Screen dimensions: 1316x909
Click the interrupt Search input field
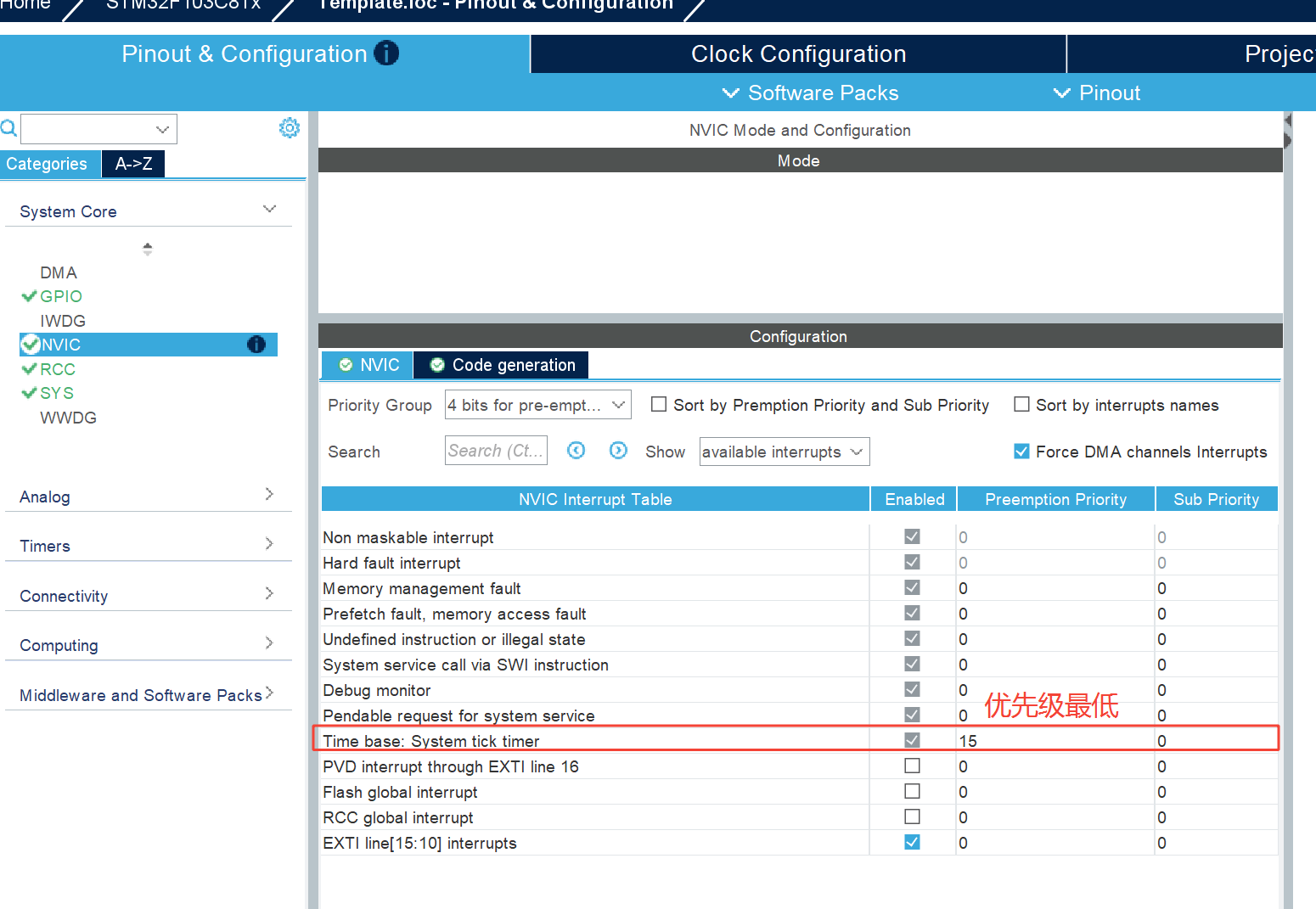click(496, 451)
